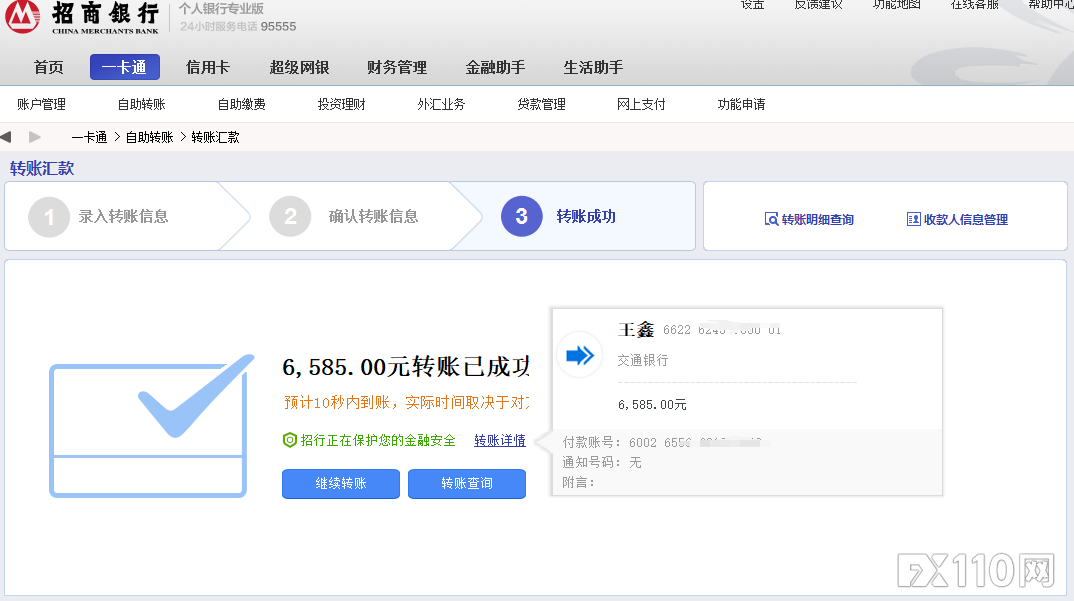This screenshot has height=601, width=1074.
Task: Click the 反馈建议 top link
Action: (818, 5)
